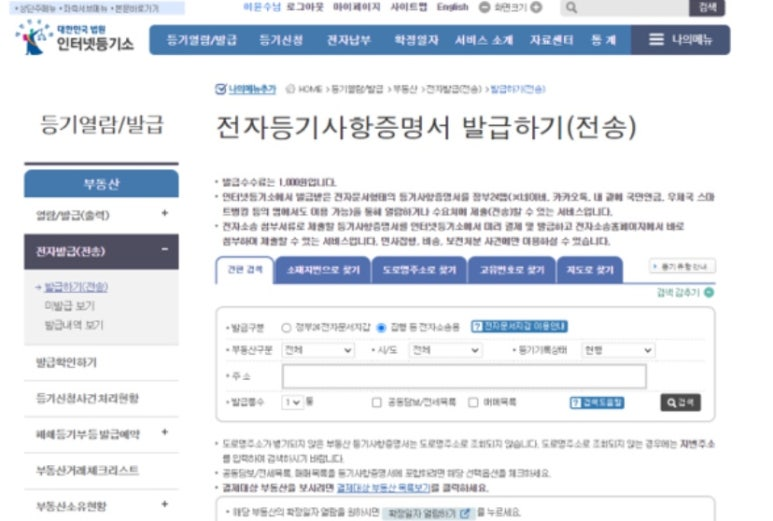
Task: Expand 부동산소유현황 sidebar section
Action: coord(165,504)
